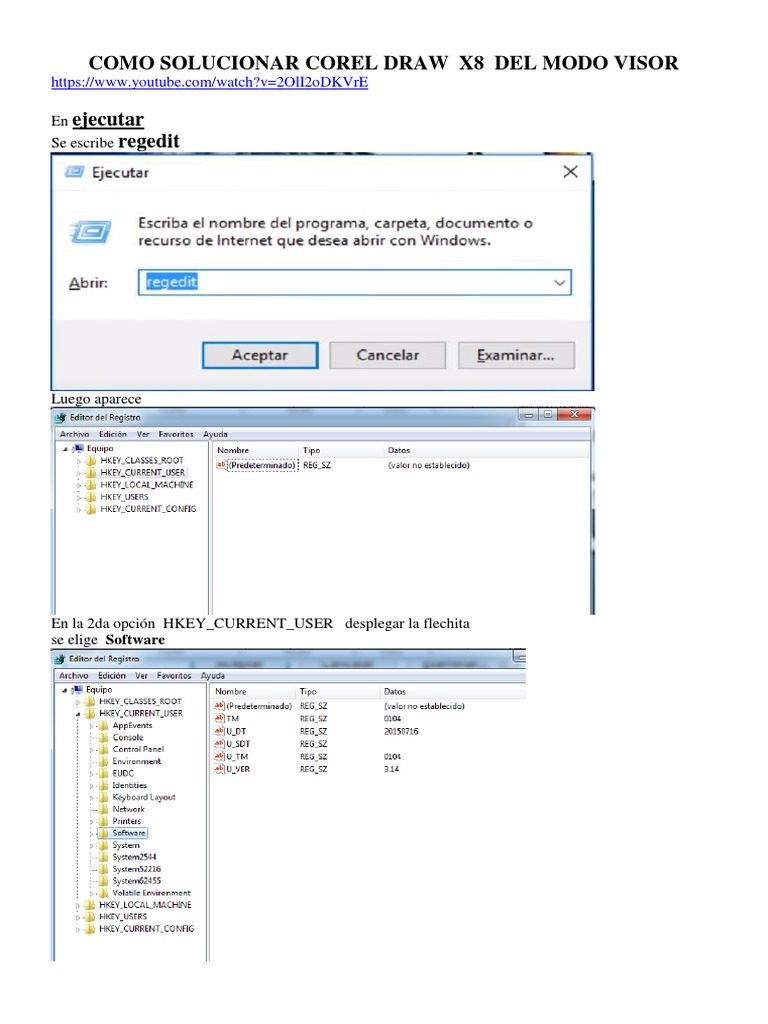The width and height of the screenshot is (768, 1024).
Task: Click HKEY_CURRENT_CONFIG folder icon in upper Registry Editor
Action: (91, 509)
